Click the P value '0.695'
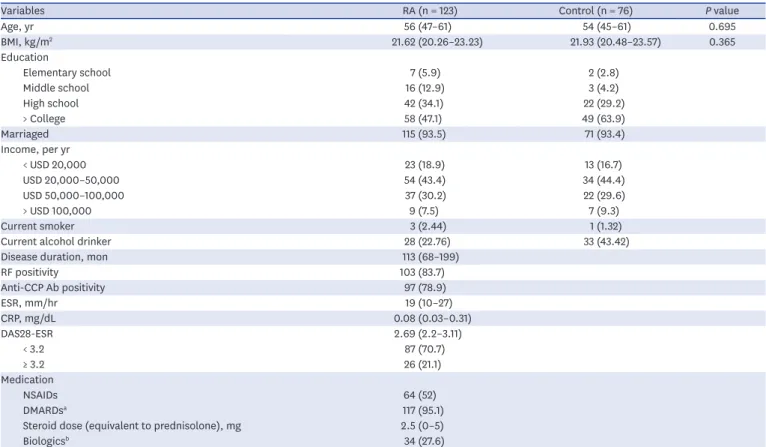This screenshot has width=766, height=447. coord(722,26)
